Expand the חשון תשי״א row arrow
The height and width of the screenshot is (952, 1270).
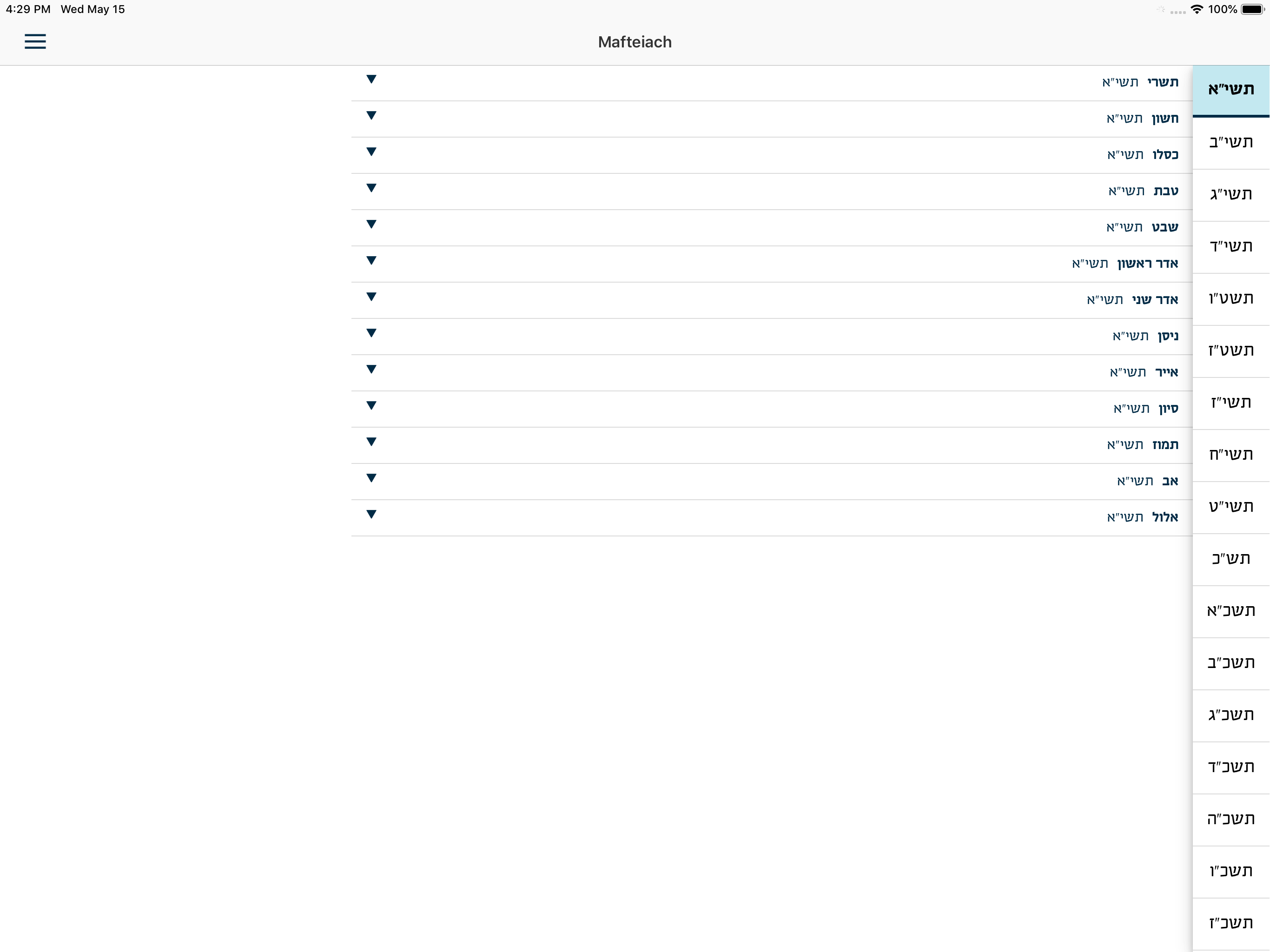(371, 115)
